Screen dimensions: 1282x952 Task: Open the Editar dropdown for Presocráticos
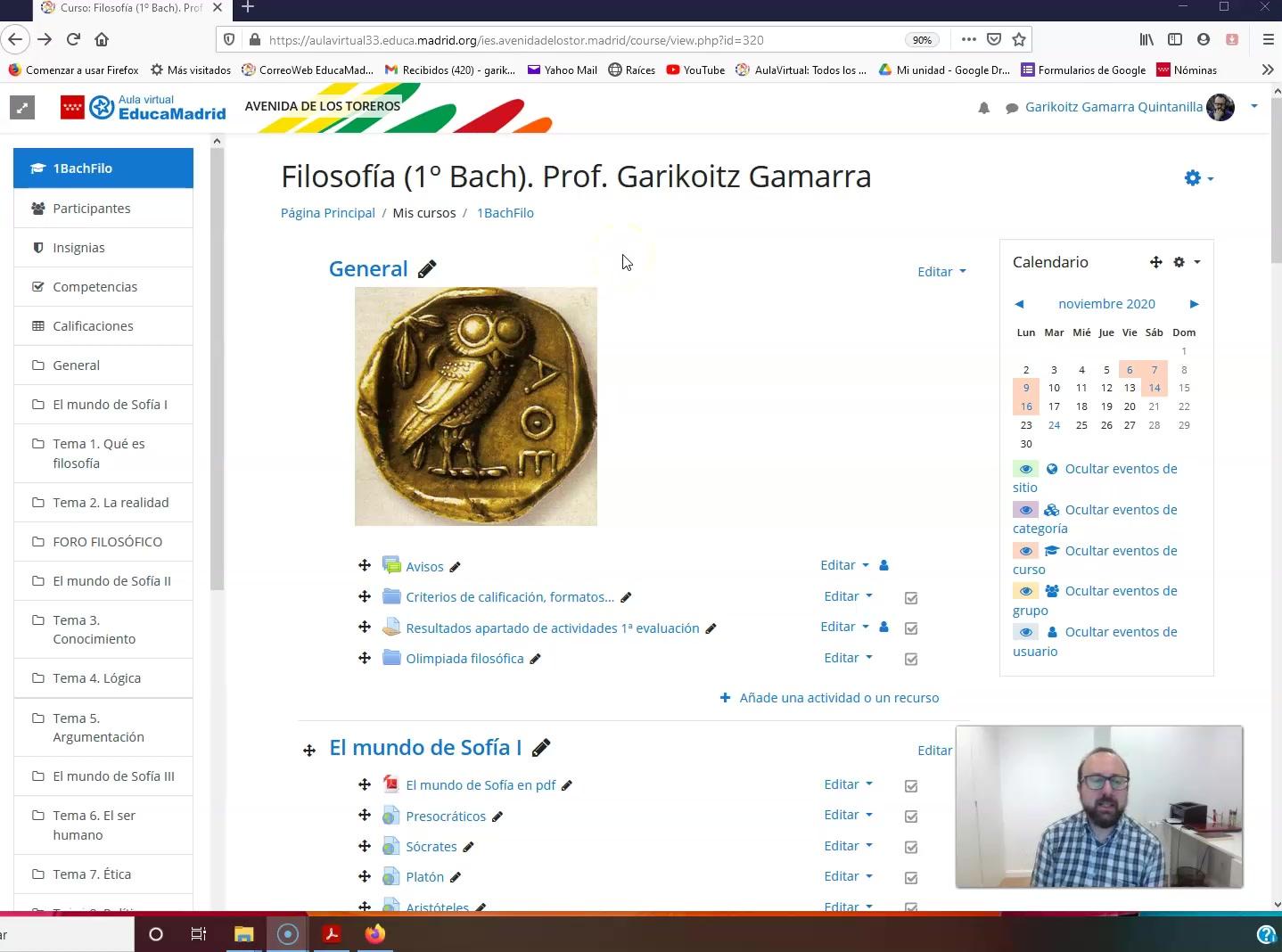[x=848, y=815]
